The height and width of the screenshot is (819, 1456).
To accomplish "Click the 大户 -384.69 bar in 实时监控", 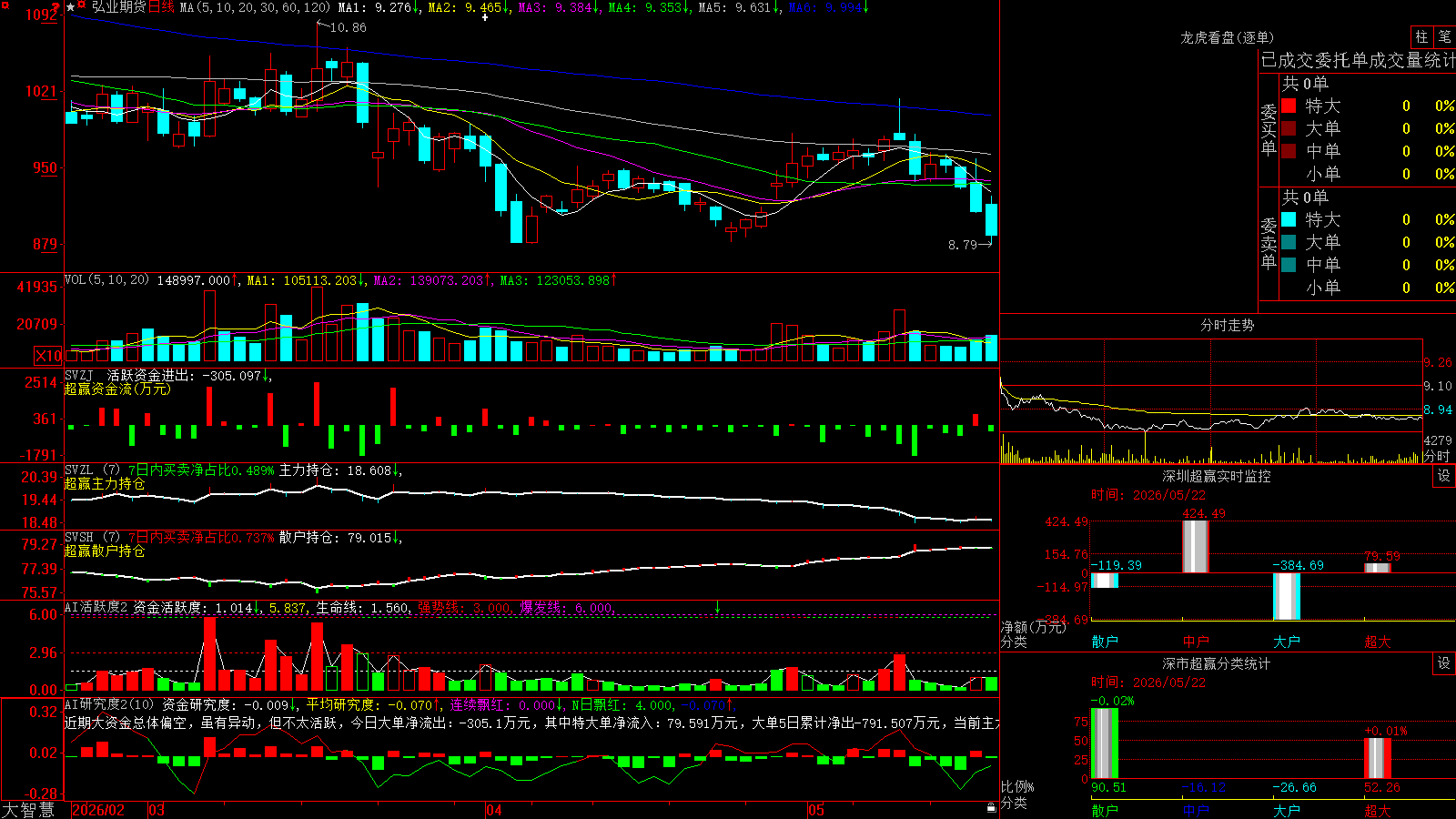I will click(x=1287, y=596).
